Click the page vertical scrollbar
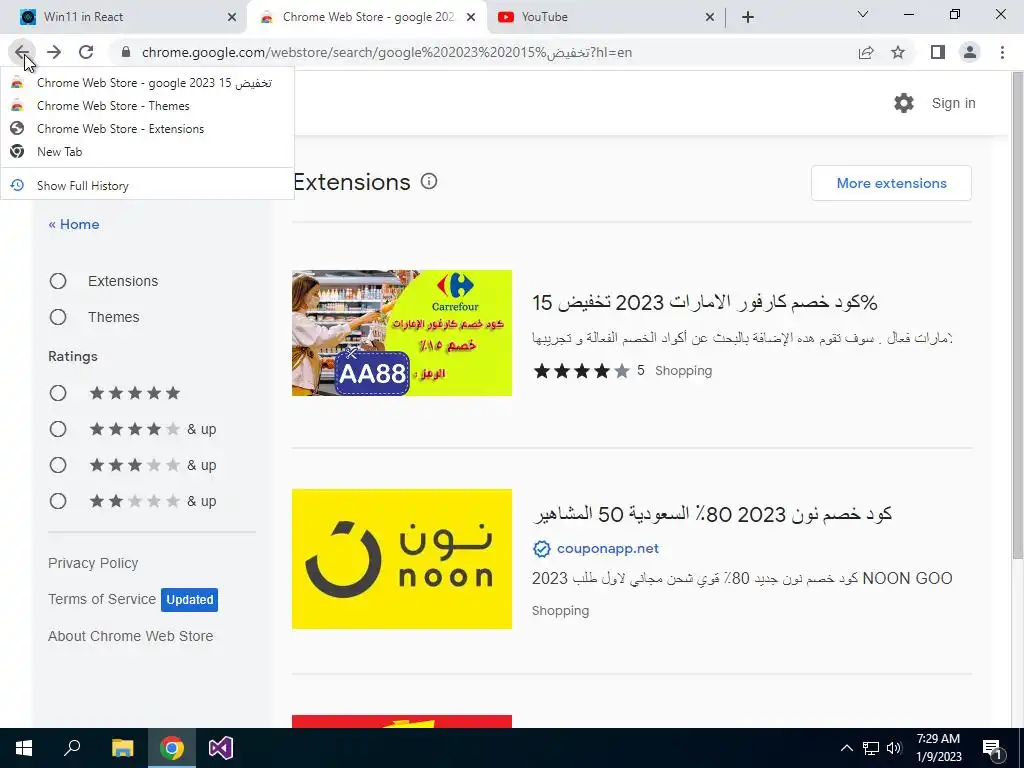The image size is (1024, 768). (x=1017, y=313)
